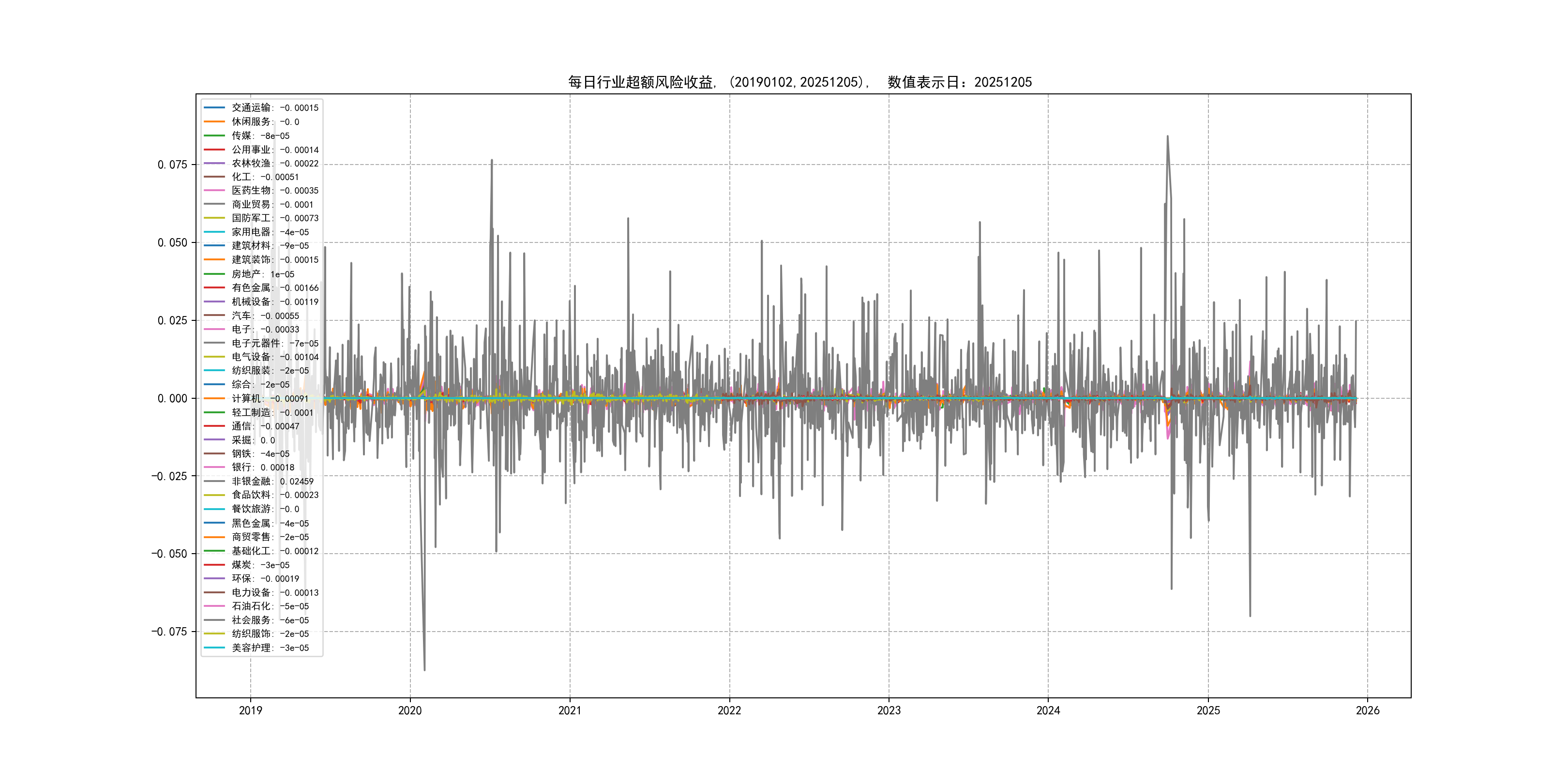Click the 0.000 y-axis tick label
1568x784 pixels.
[172, 398]
